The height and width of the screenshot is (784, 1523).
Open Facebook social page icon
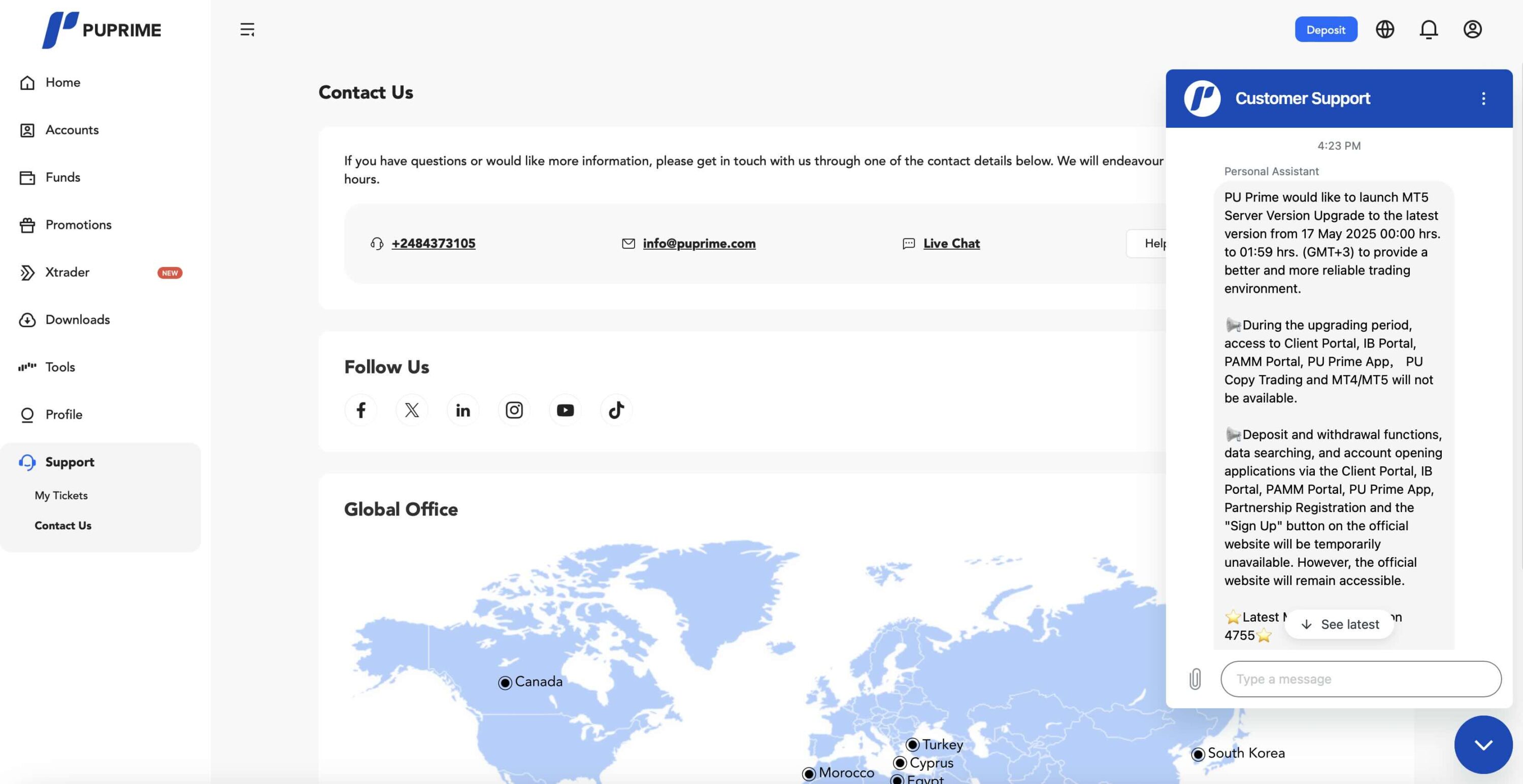pos(360,410)
